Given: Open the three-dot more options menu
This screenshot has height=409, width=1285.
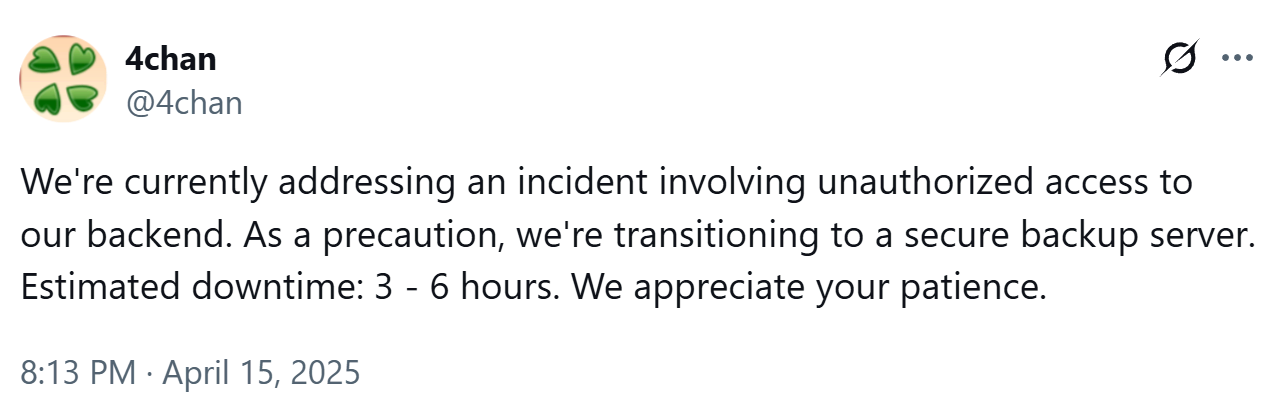Looking at the screenshot, I should 1238,58.
